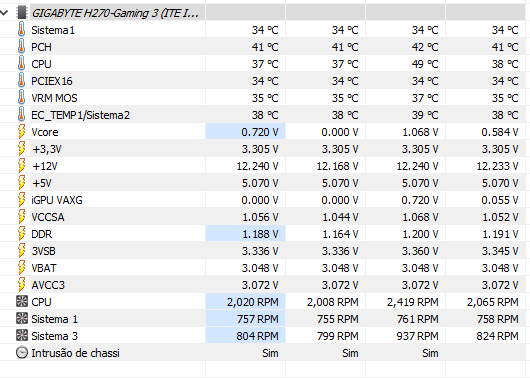Click thermometer icon beside CPU temperature
The image size is (530, 378).
pyautogui.click(x=21, y=64)
